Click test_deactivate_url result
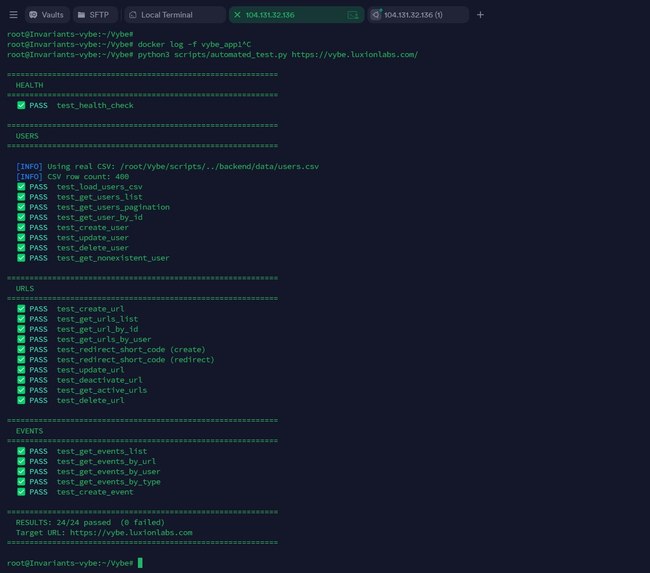Screen dimensions: 650x573 (80, 380)
